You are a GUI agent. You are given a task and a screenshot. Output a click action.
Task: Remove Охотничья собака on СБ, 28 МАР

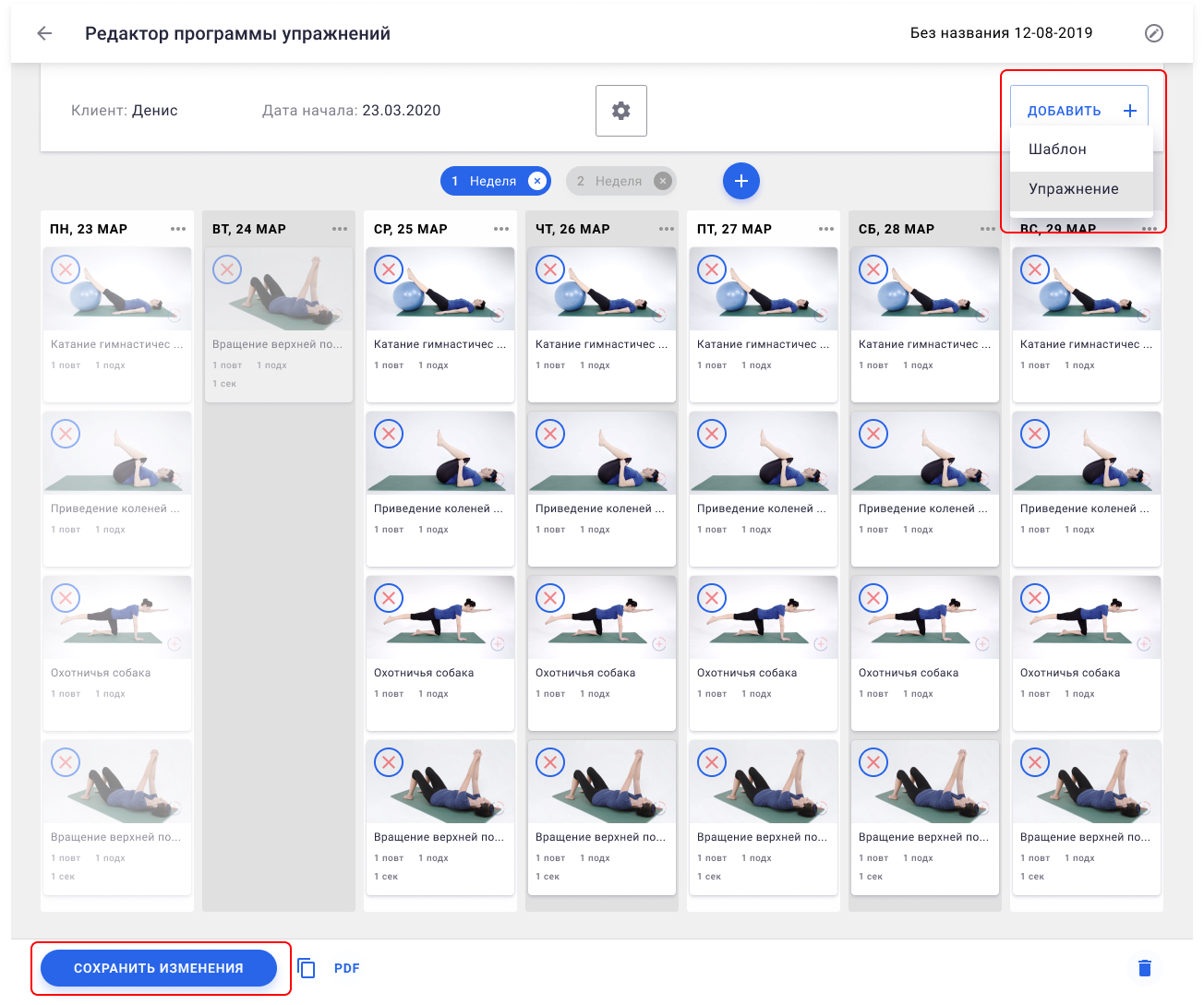point(873,598)
